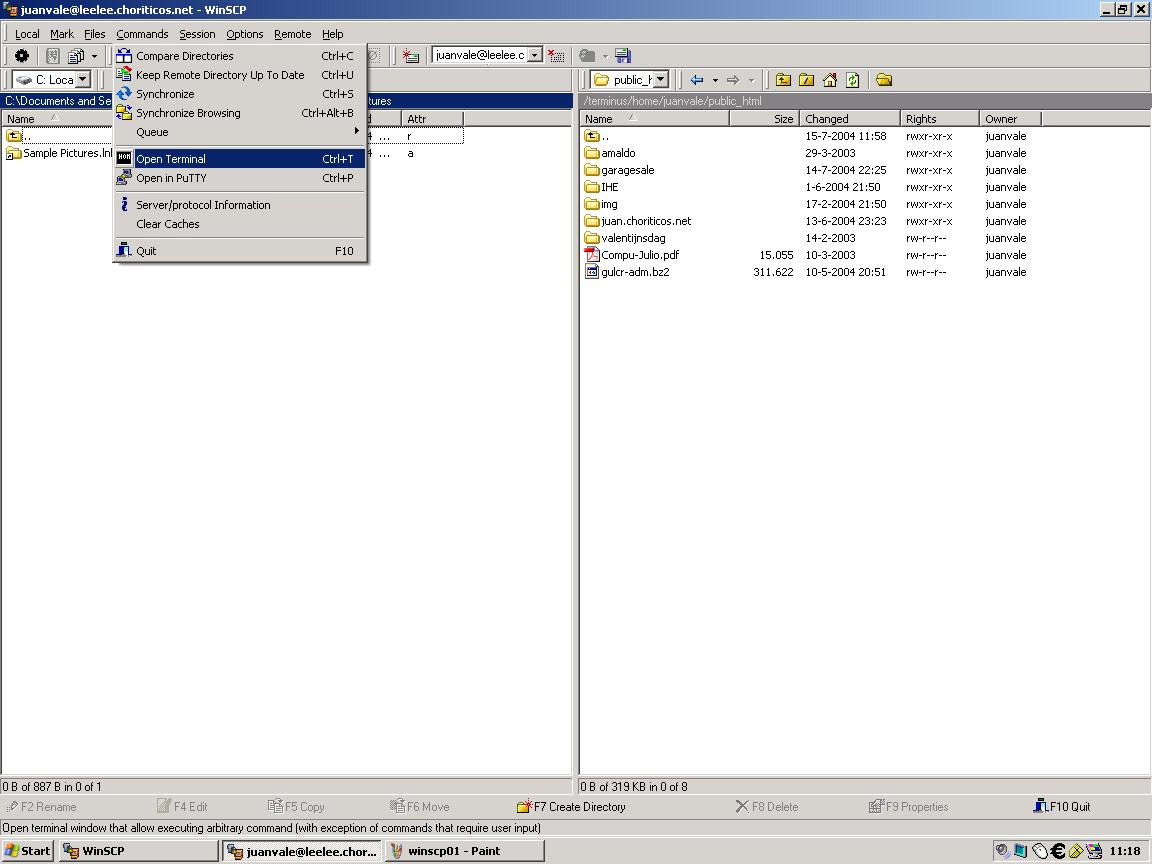
Task: Open the remote public_html directory dropdown
Action: tap(661, 79)
